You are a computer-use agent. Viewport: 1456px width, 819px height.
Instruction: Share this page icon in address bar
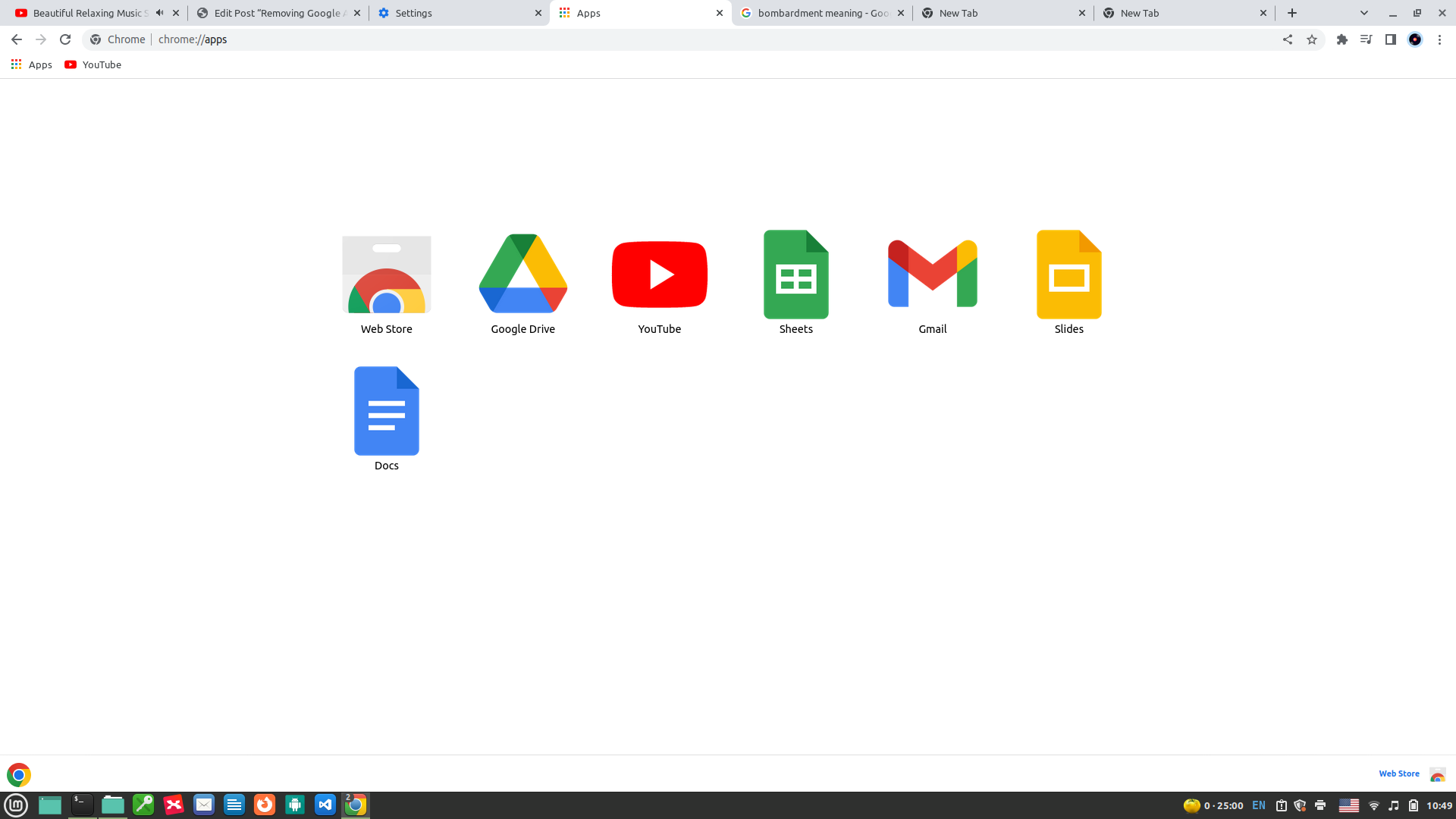pyautogui.click(x=1288, y=39)
